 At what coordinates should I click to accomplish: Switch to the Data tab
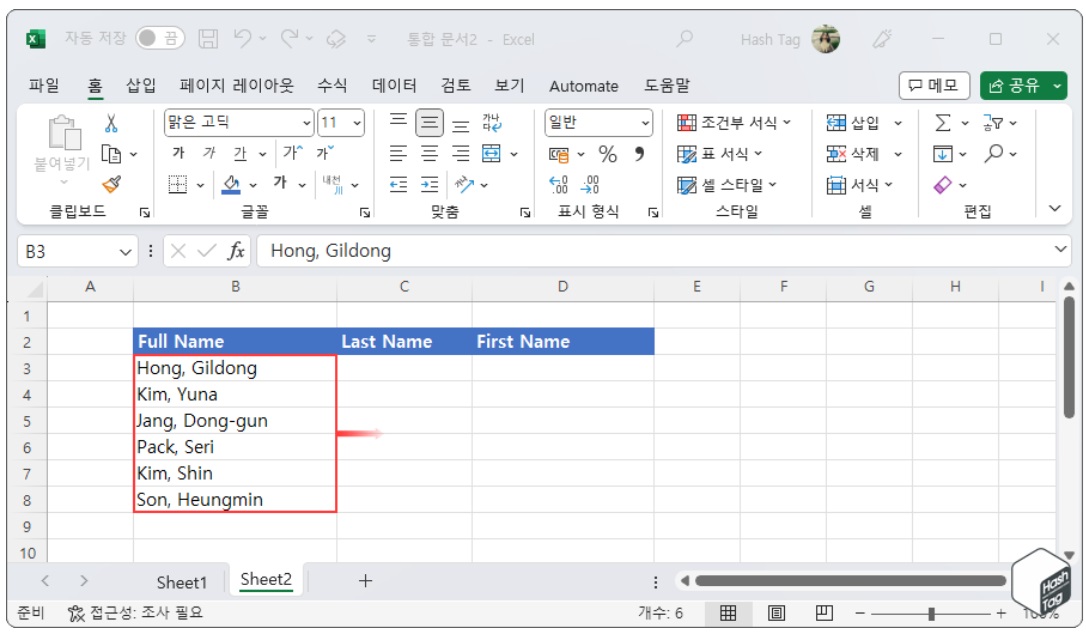tap(394, 85)
